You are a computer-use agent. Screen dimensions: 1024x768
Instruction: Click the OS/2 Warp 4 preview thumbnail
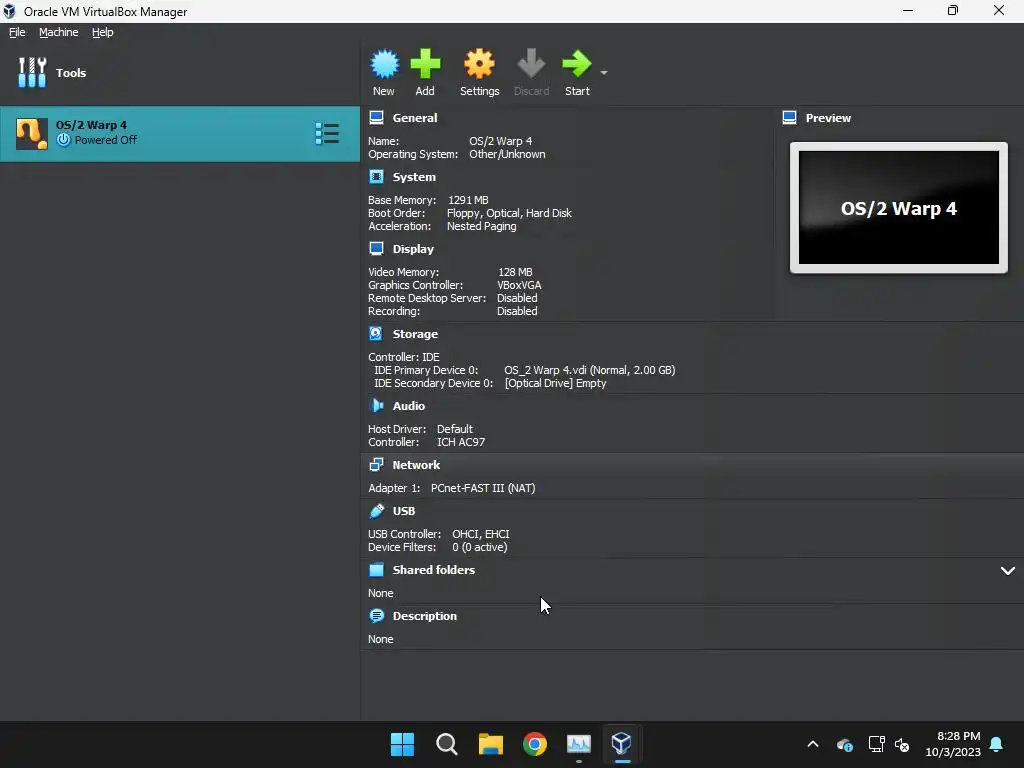pos(899,208)
